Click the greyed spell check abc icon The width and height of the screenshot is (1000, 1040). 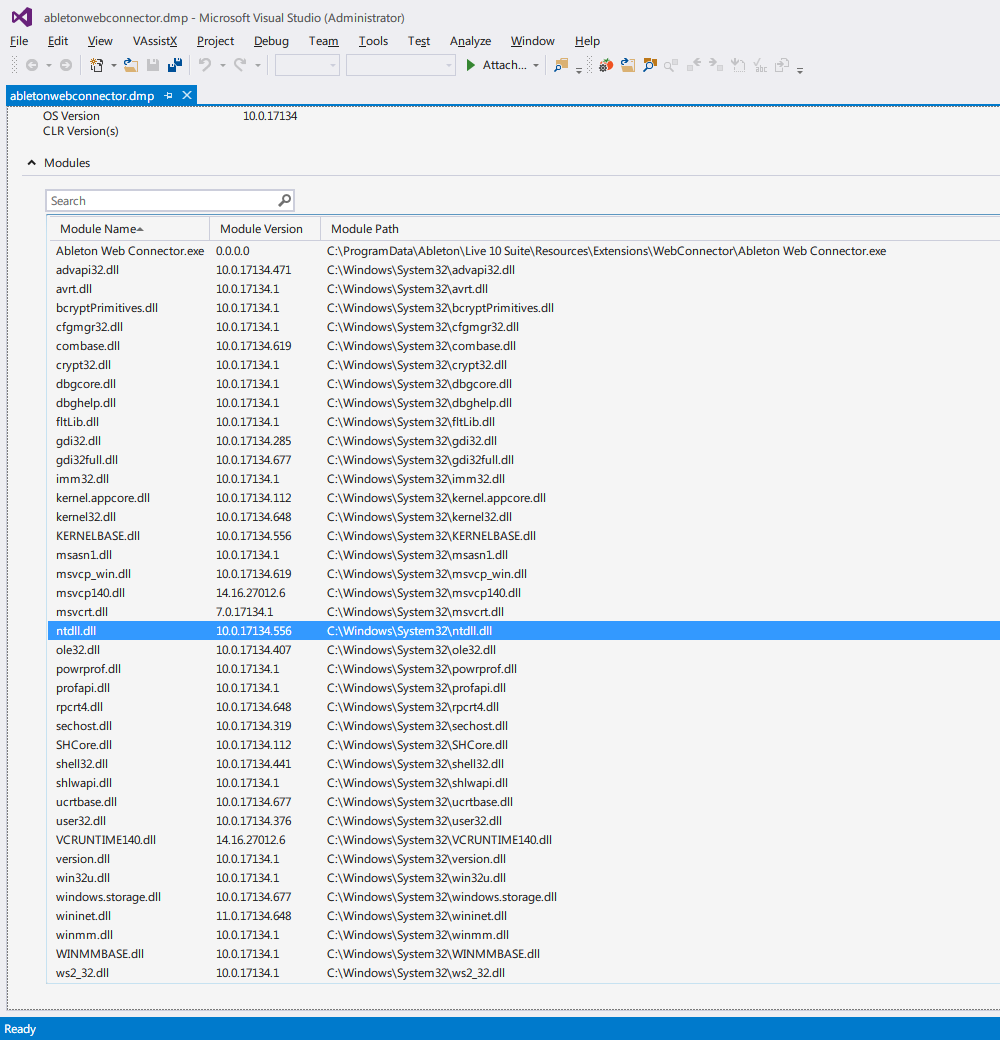[x=760, y=65]
